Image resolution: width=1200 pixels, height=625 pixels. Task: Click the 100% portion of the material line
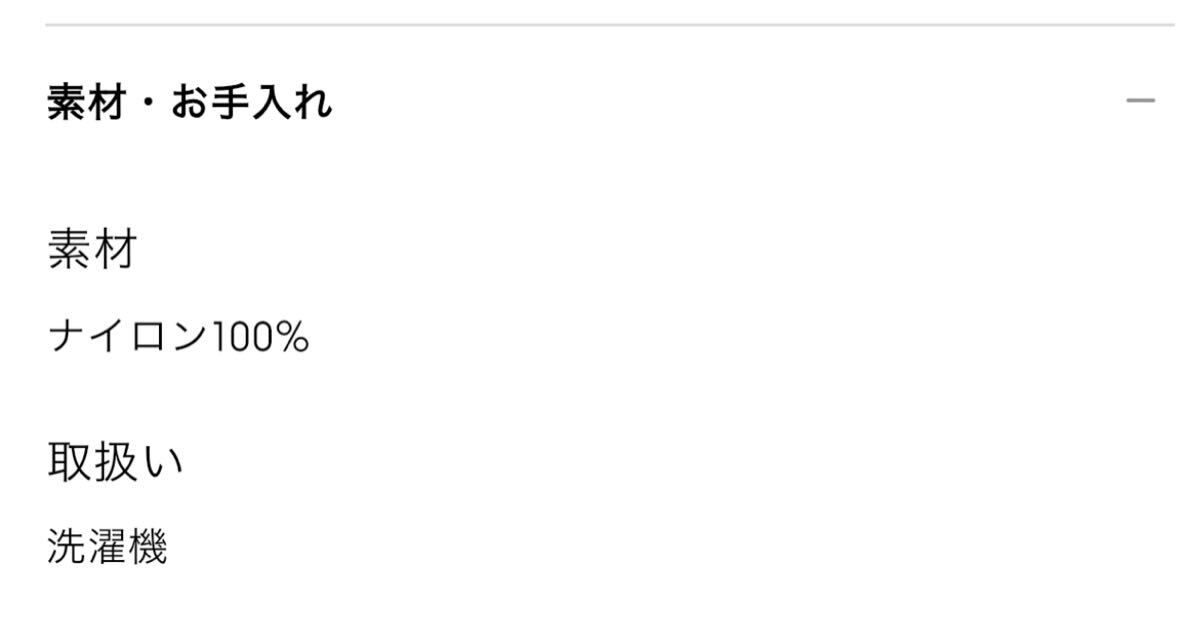[x=259, y=338]
